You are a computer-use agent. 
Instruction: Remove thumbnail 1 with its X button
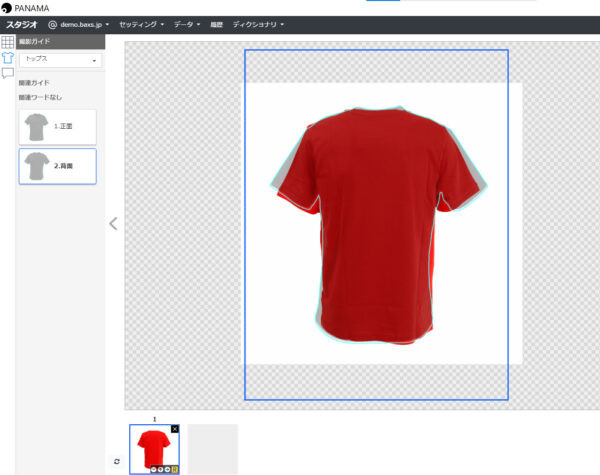175,428
